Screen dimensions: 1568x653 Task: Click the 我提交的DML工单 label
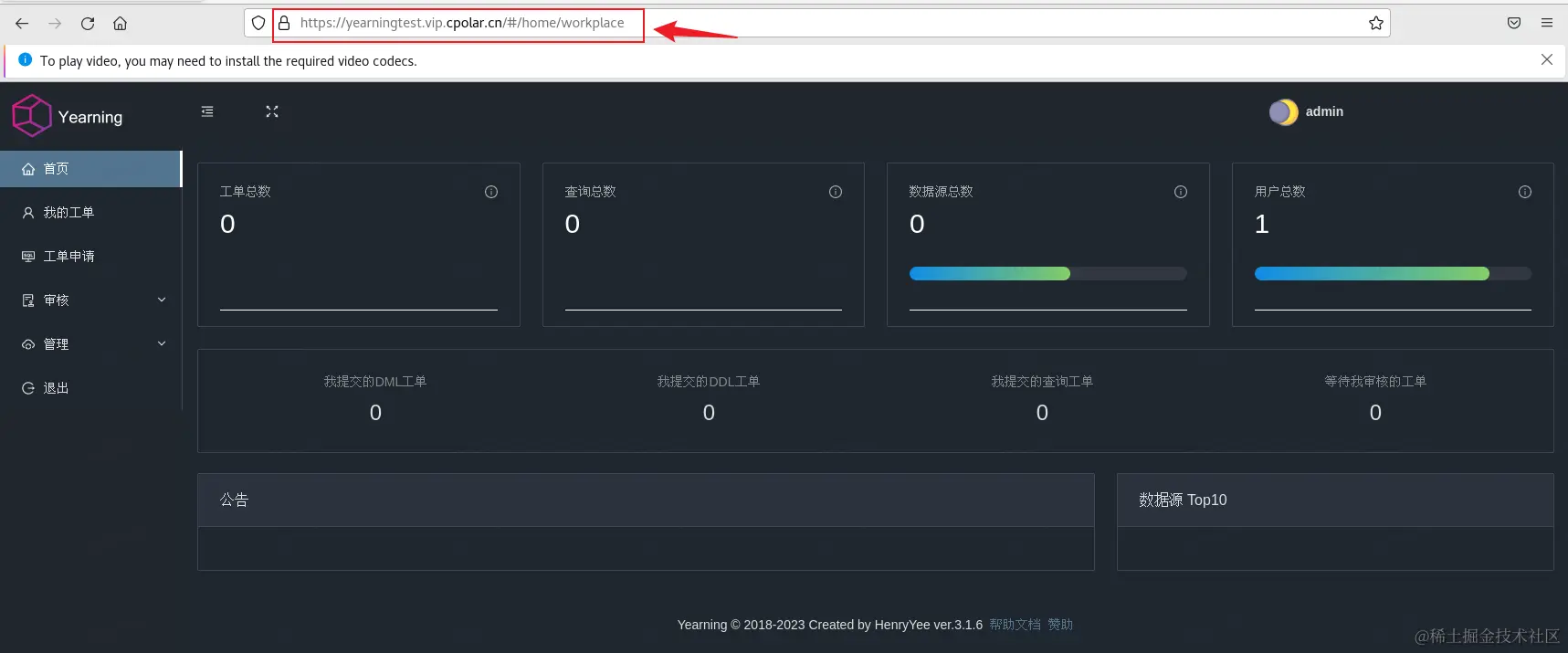(375, 382)
